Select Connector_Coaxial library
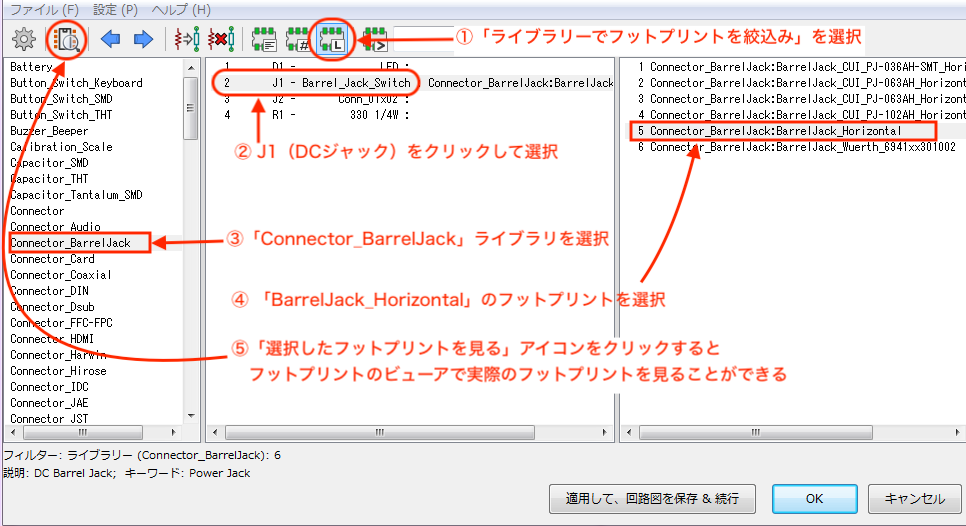Screen dimensions: 966x526 pos(60,275)
